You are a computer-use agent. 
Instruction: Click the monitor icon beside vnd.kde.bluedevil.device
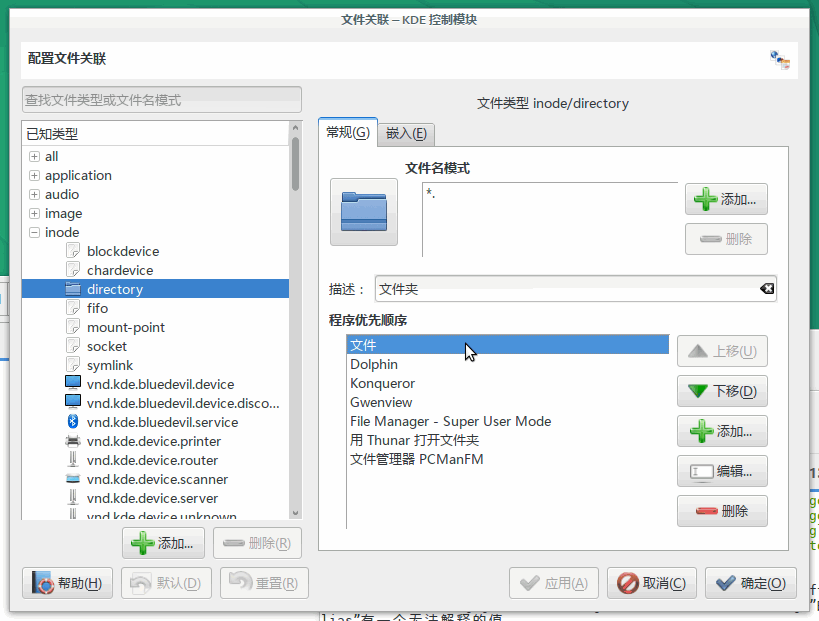click(73, 384)
